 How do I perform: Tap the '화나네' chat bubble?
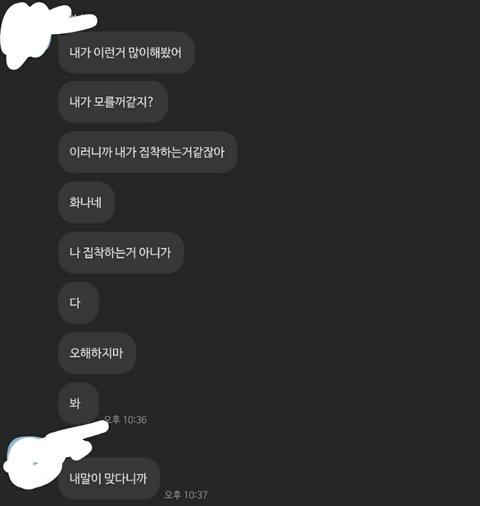pos(86,202)
